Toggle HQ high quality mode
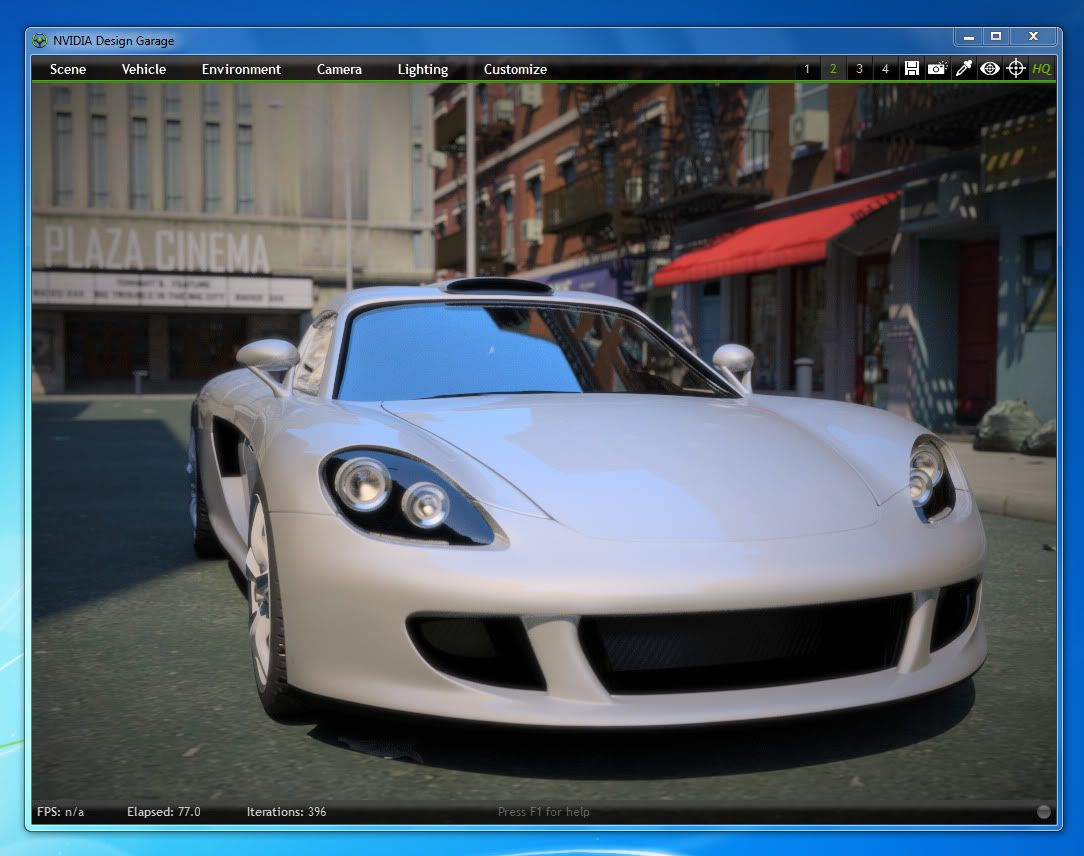The height and width of the screenshot is (856, 1084). point(1041,69)
